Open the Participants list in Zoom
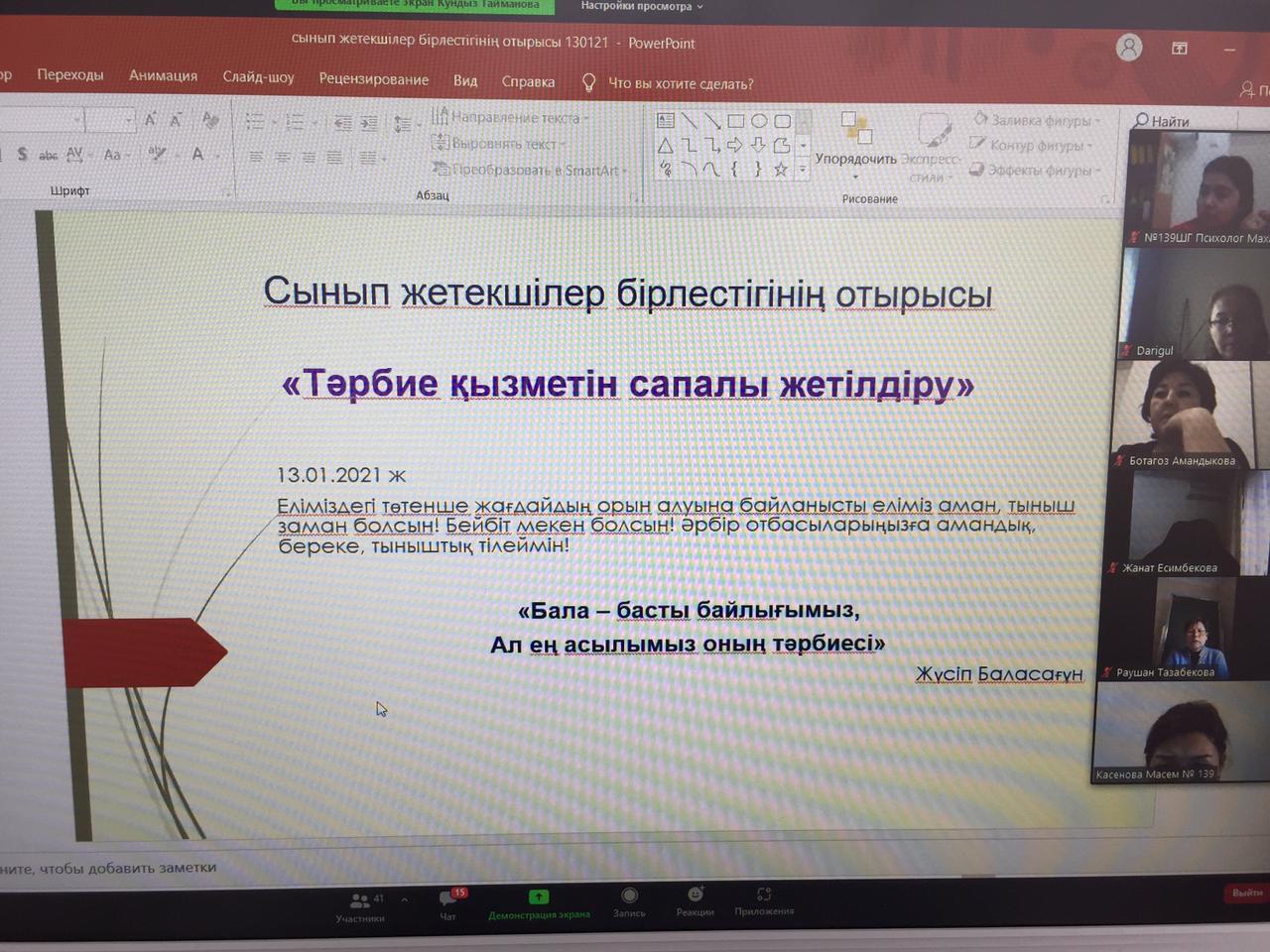The width and height of the screenshot is (1270, 952). (x=361, y=903)
